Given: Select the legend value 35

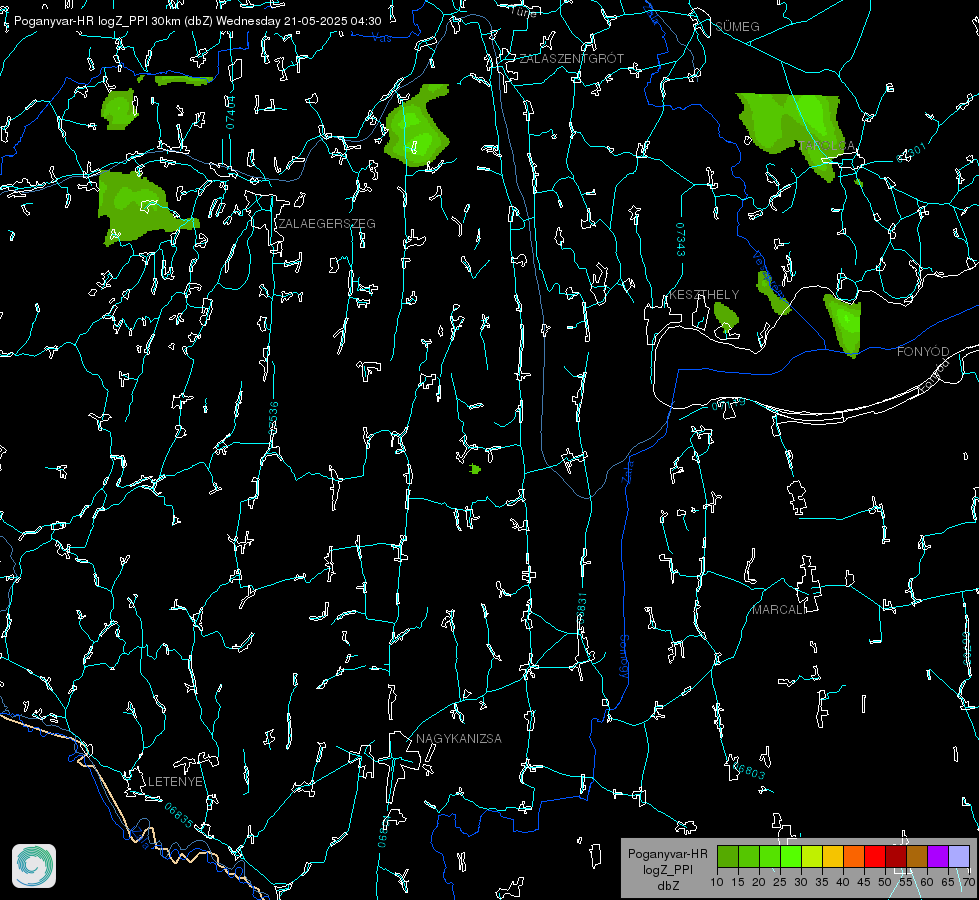Looking at the screenshot, I should click(x=822, y=883).
